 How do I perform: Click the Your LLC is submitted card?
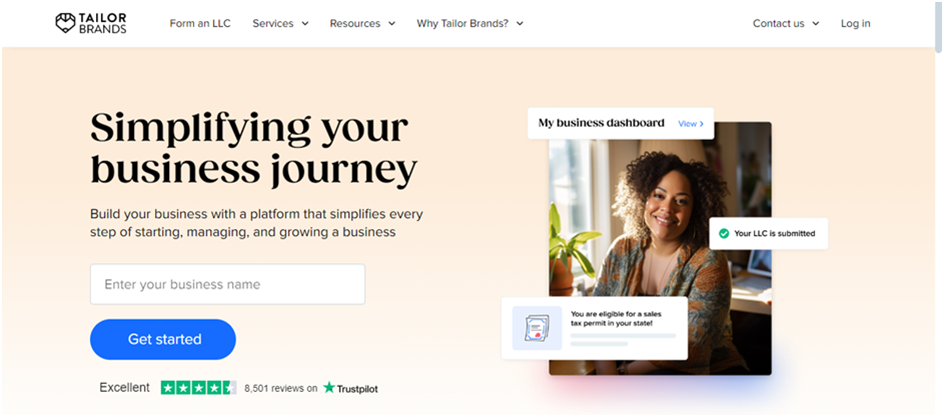(x=768, y=233)
